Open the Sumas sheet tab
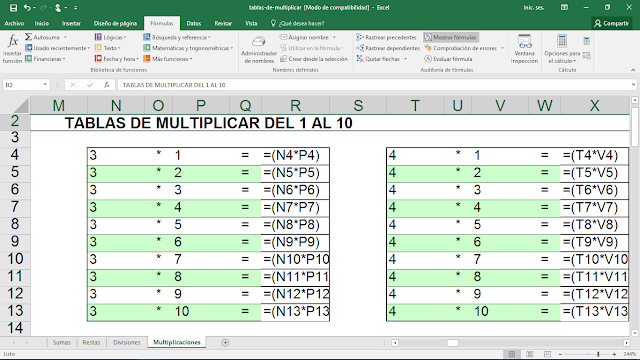This screenshot has height=360, width=640. [x=62, y=342]
